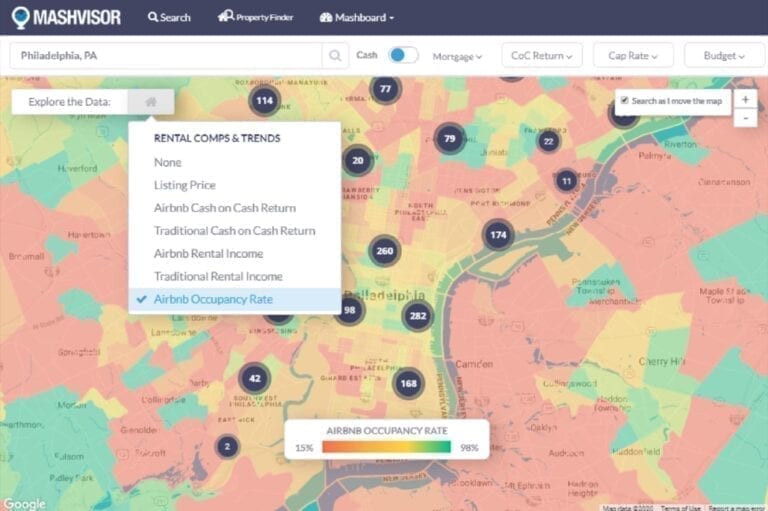Image resolution: width=768 pixels, height=511 pixels.
Task: Click the Airbnb occupancy rate color gradient bar
Action: pyautogui.click(x=386, y=447)
